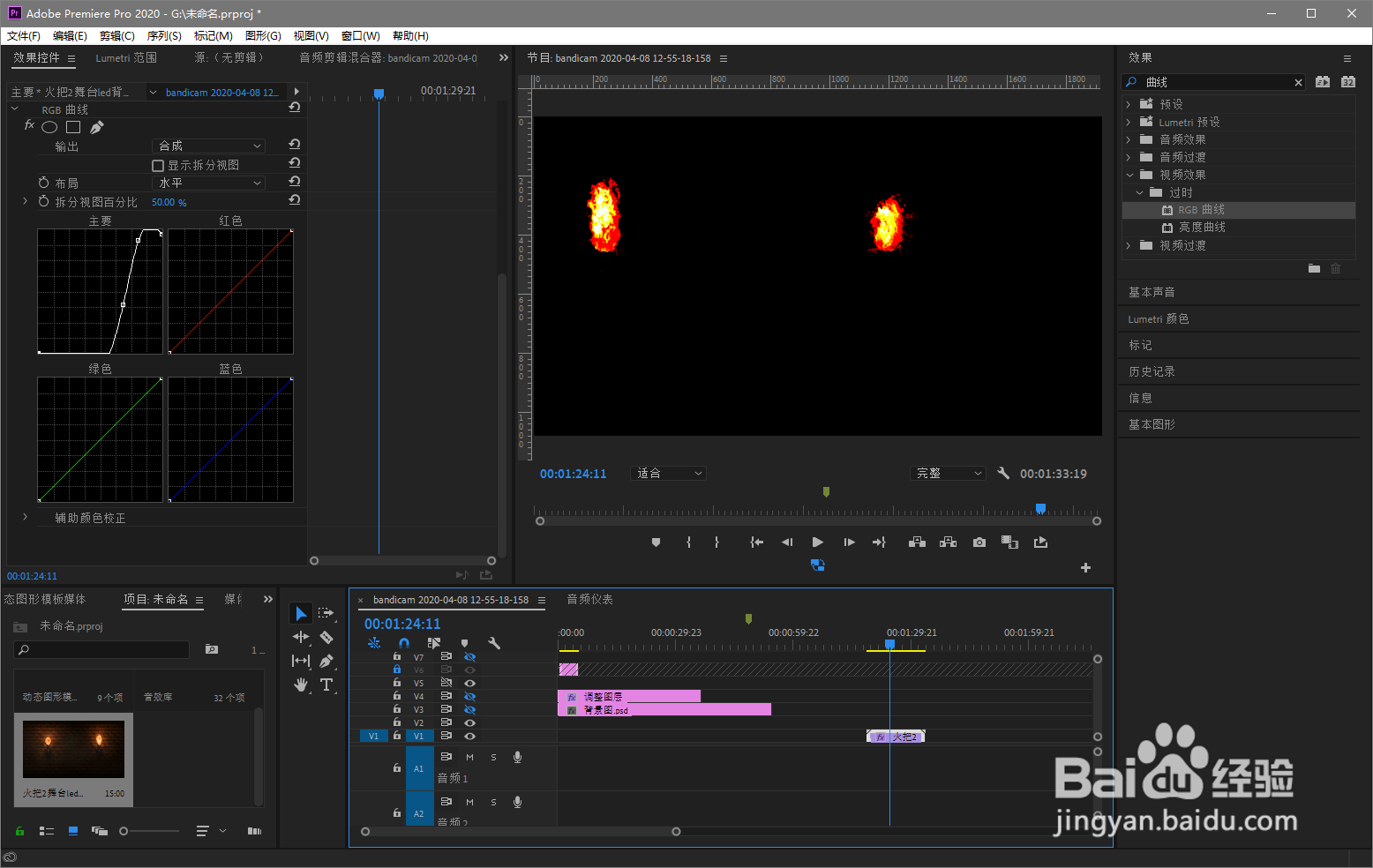This screenshot has width=1373, height=868.
Task: Toggle visibility of track V5
Action: coord(469,683)
